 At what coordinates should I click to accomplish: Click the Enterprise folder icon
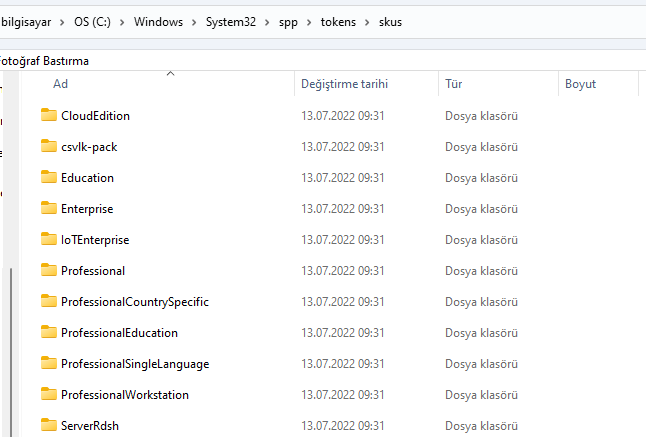coord(49,208)
